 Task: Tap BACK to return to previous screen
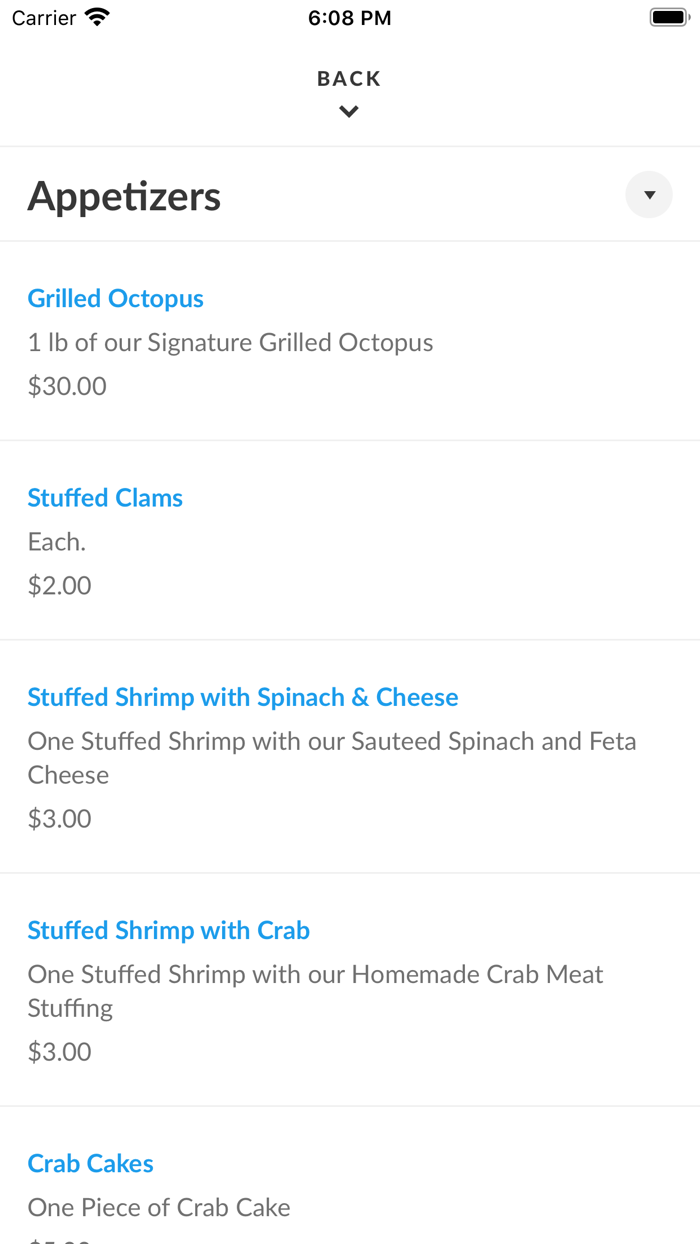tap(348, 77)
